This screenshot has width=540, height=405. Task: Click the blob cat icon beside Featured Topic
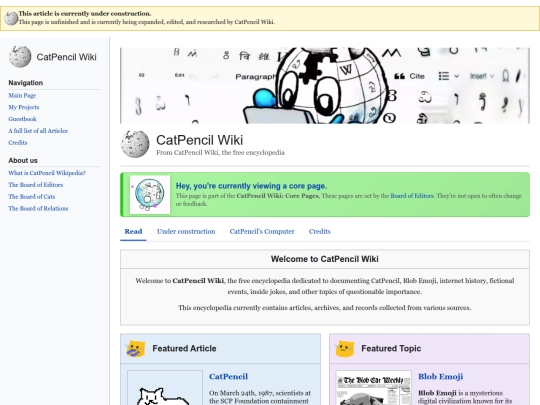coord(345,349)
